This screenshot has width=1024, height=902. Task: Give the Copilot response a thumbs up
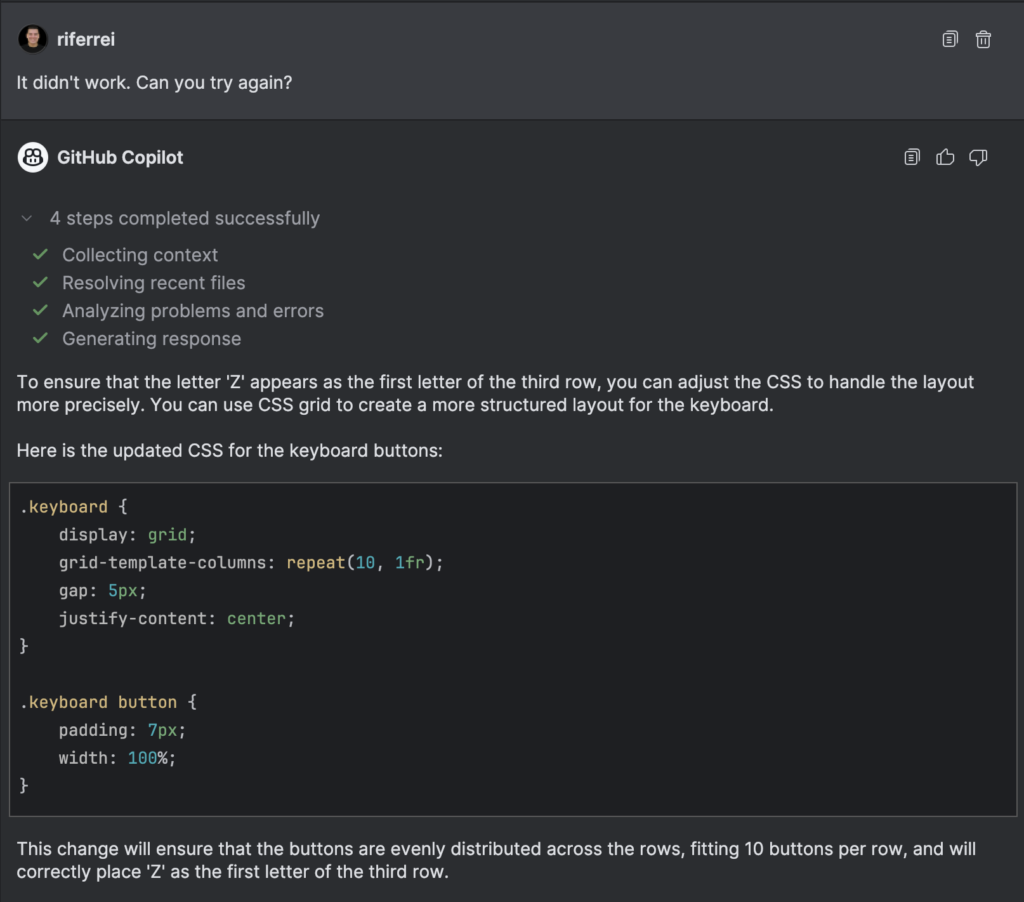[945, 157]
